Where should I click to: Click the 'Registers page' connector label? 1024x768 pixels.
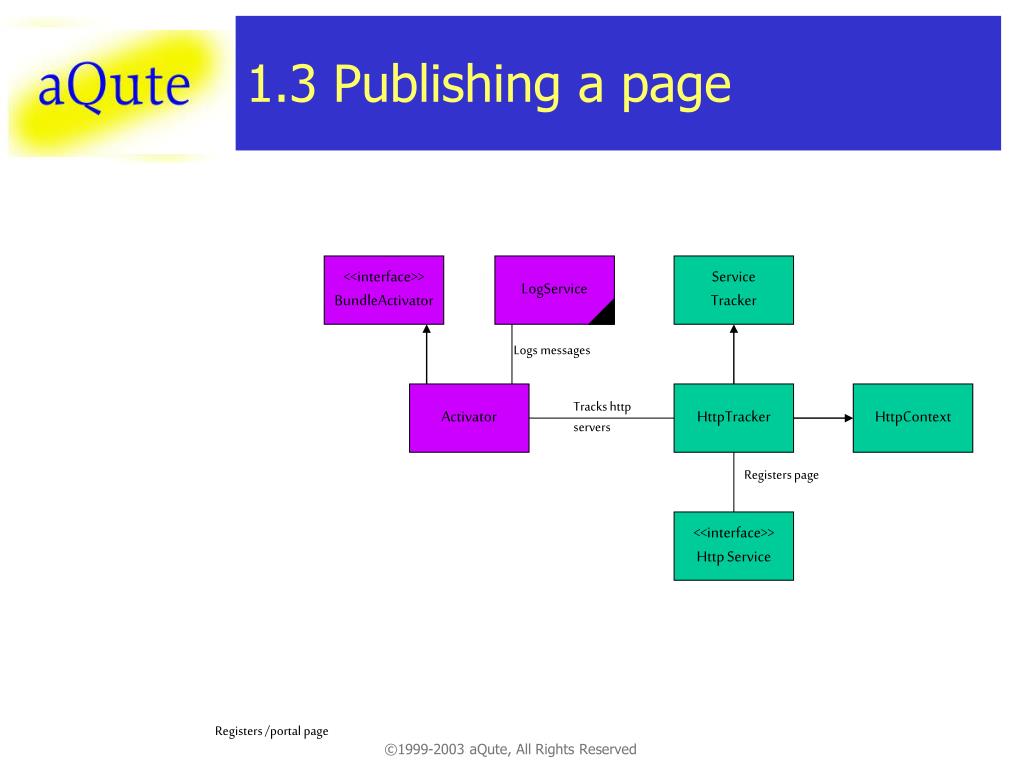click(781, 475)
